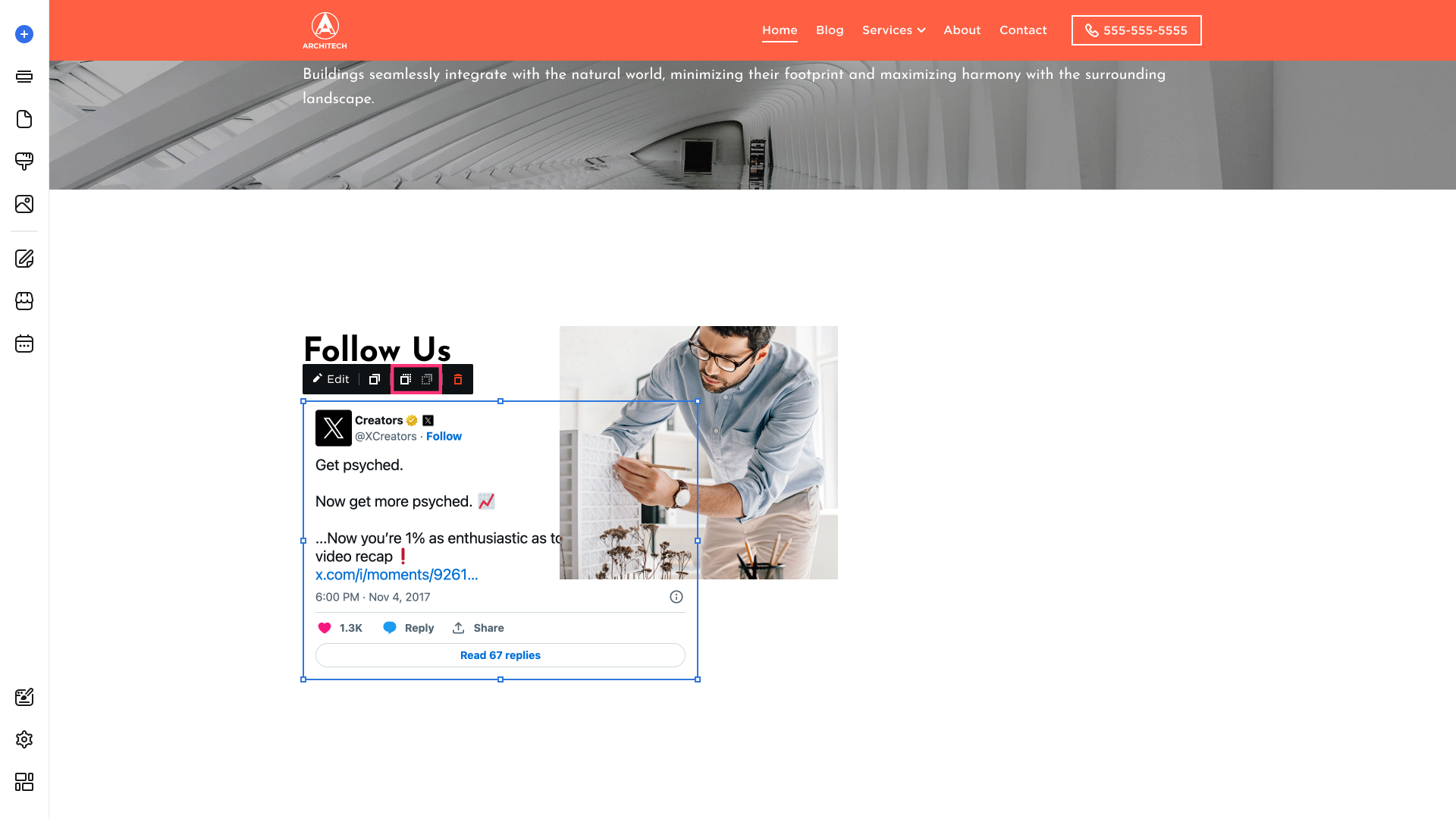Open the calendar bookings icon in sidebar
This screenshot has width=1456, height=819.
click(24, 344)
